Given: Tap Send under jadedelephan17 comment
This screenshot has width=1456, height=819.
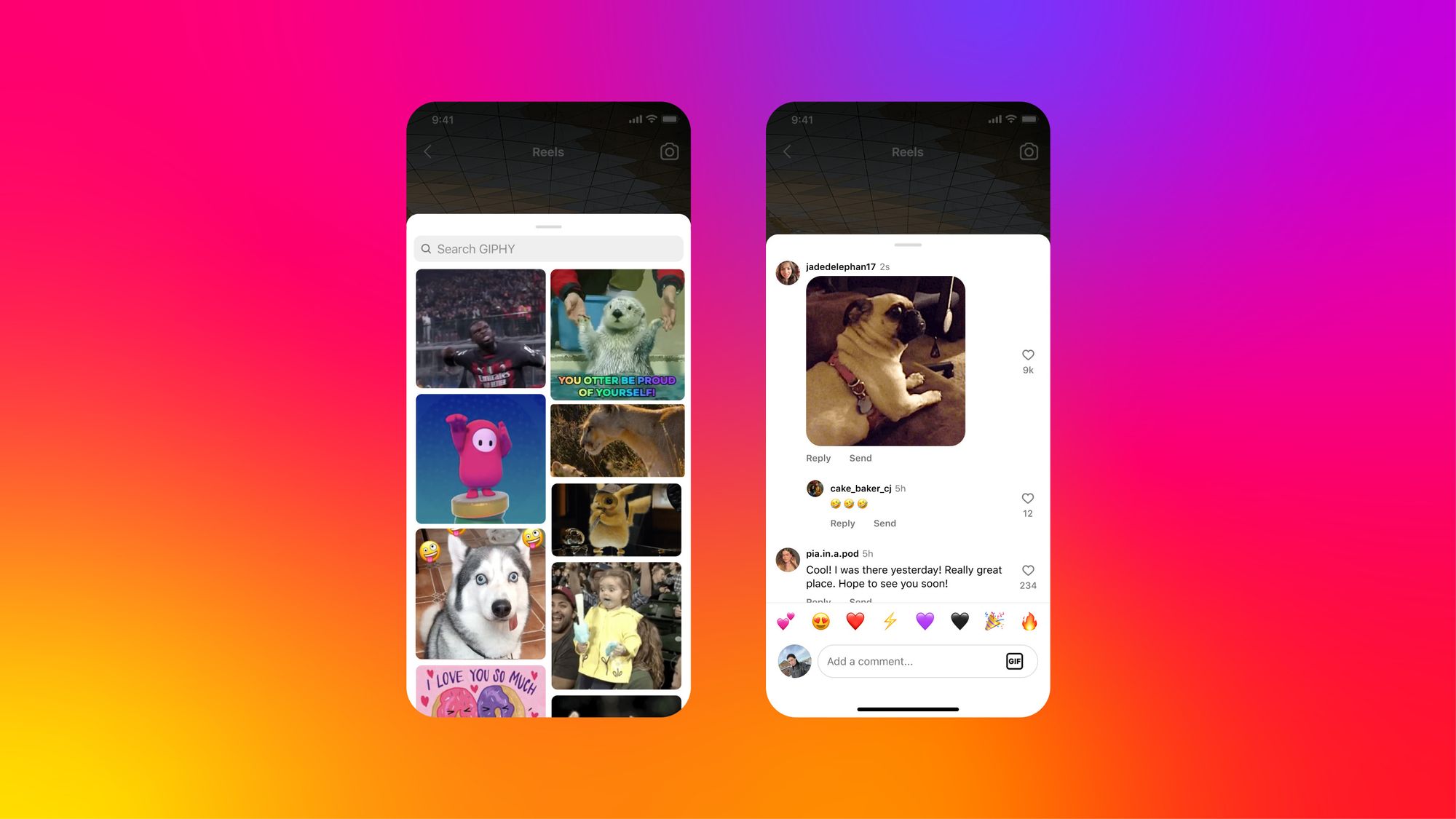Looking at the screenshot, I should pos(860,458).
